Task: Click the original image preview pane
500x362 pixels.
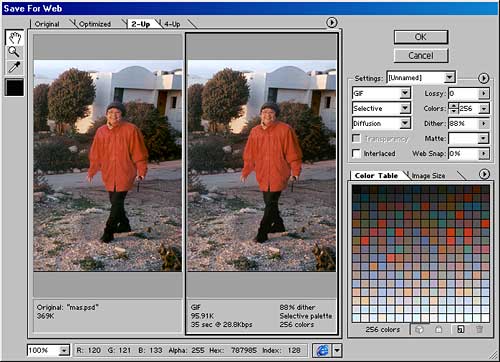Action: click(108, 166)
